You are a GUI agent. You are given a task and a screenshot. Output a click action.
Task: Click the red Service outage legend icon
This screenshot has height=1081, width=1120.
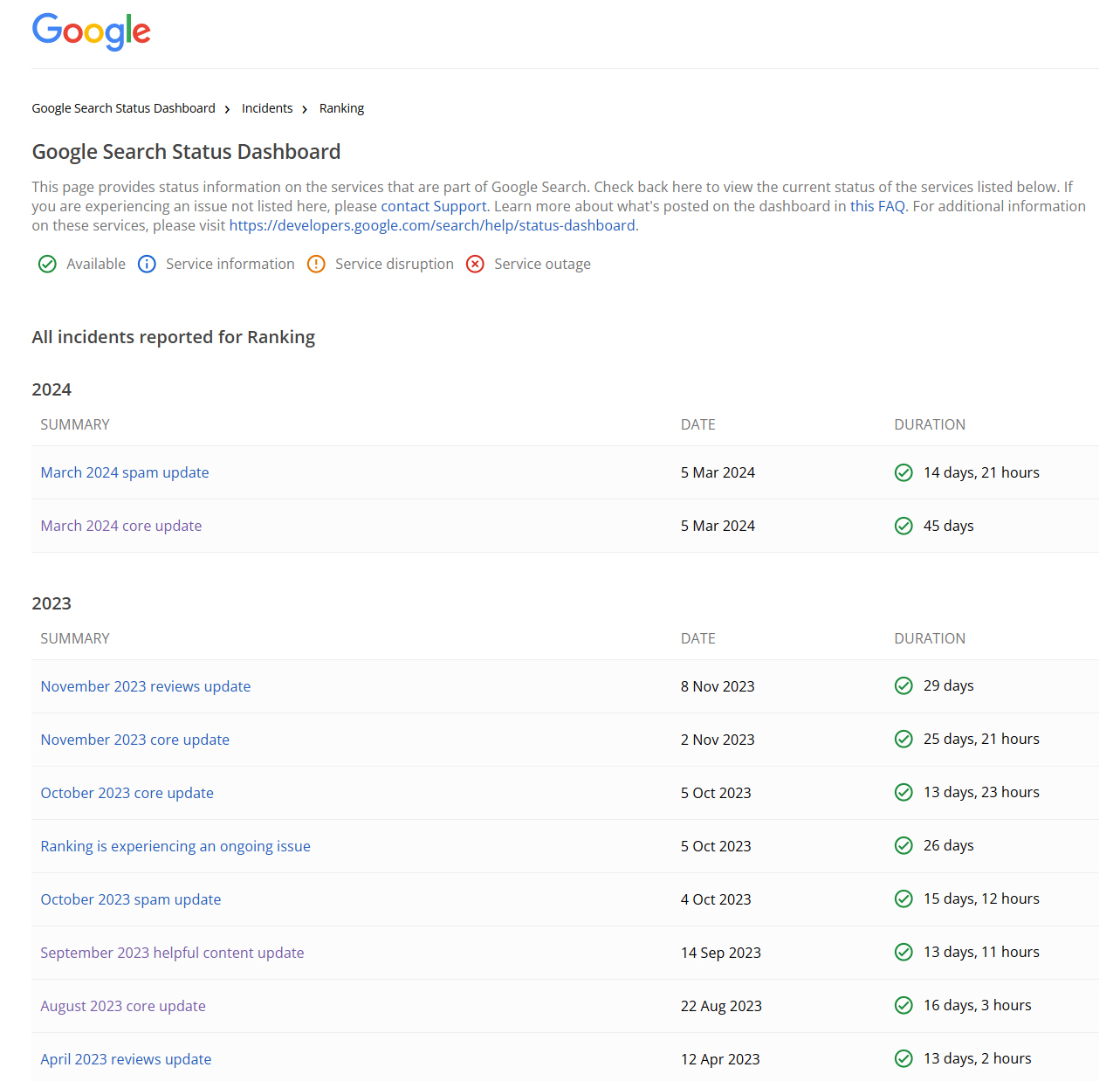click(475, 264)
